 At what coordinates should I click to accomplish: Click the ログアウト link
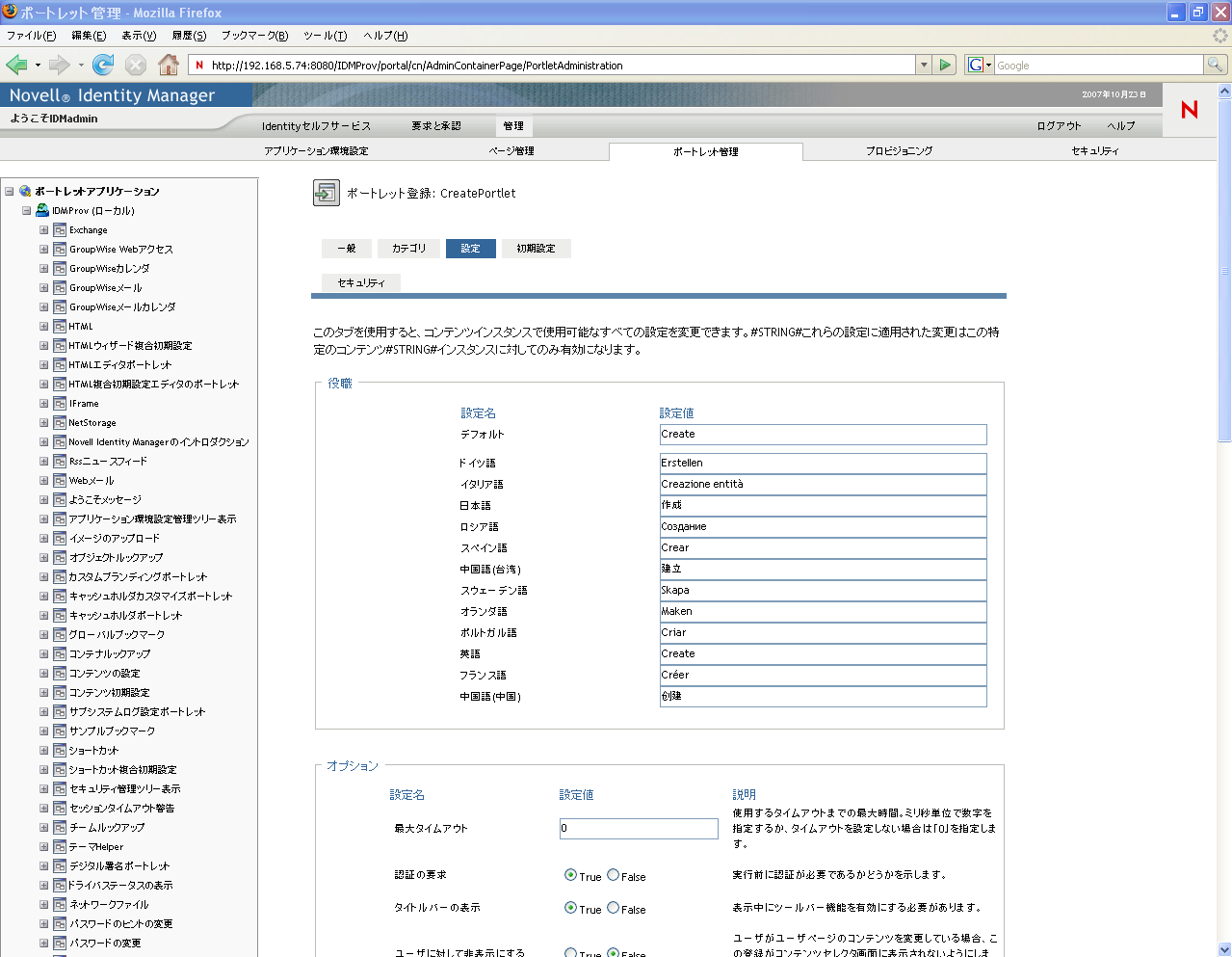[x=1059, y=126]
